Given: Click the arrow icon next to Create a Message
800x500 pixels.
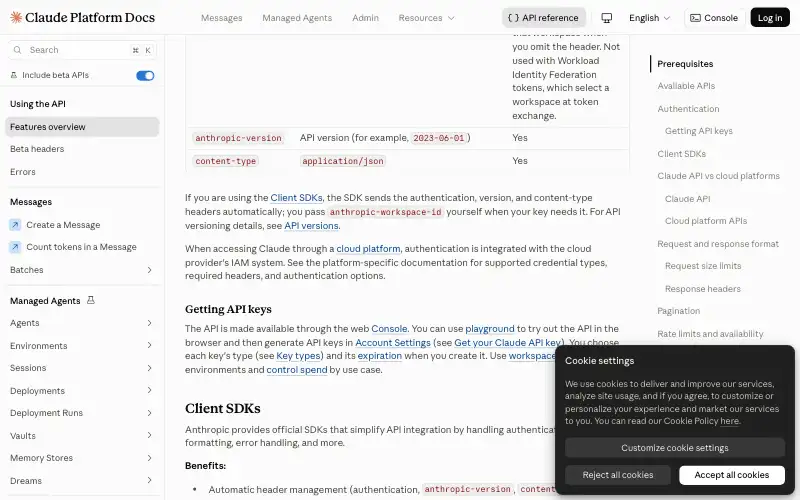Looking at the screenshot, I should tap(15, 225).
